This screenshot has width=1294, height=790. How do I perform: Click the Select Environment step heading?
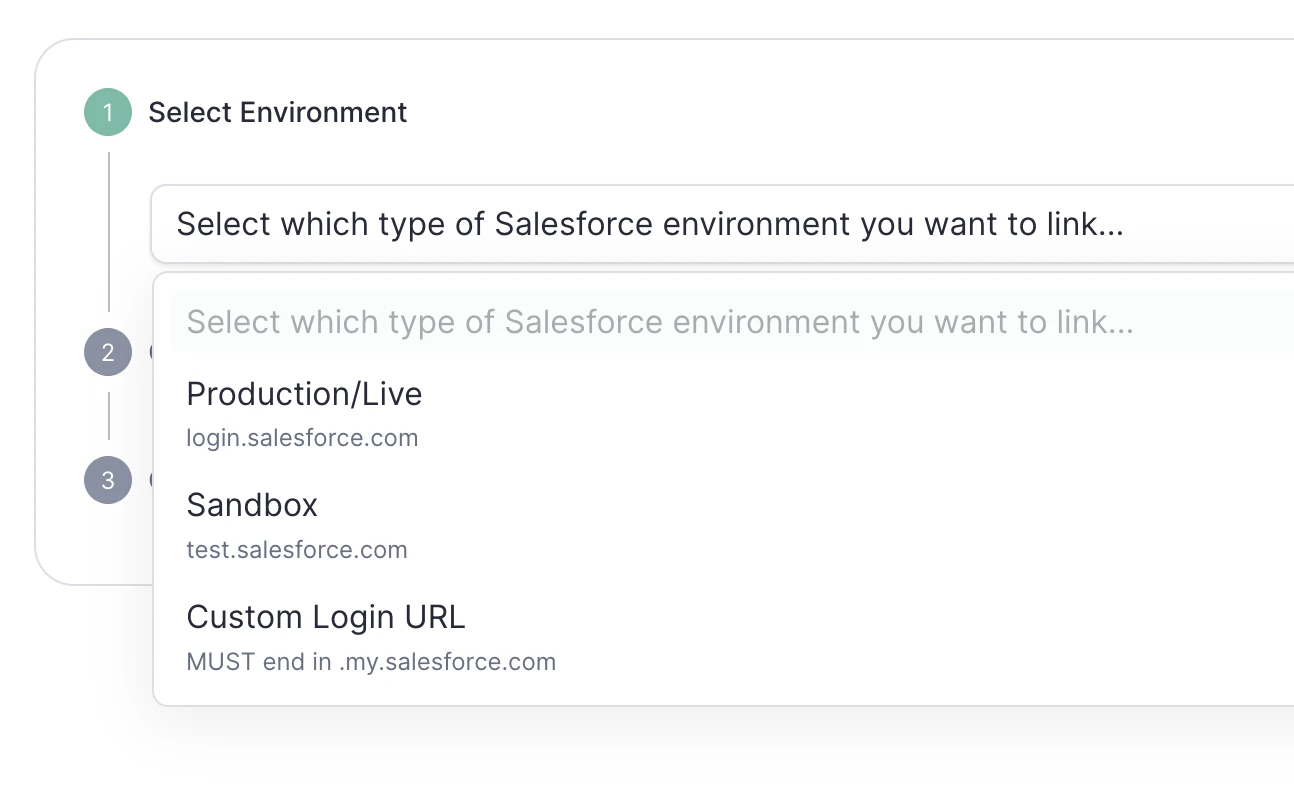point(277,112)
